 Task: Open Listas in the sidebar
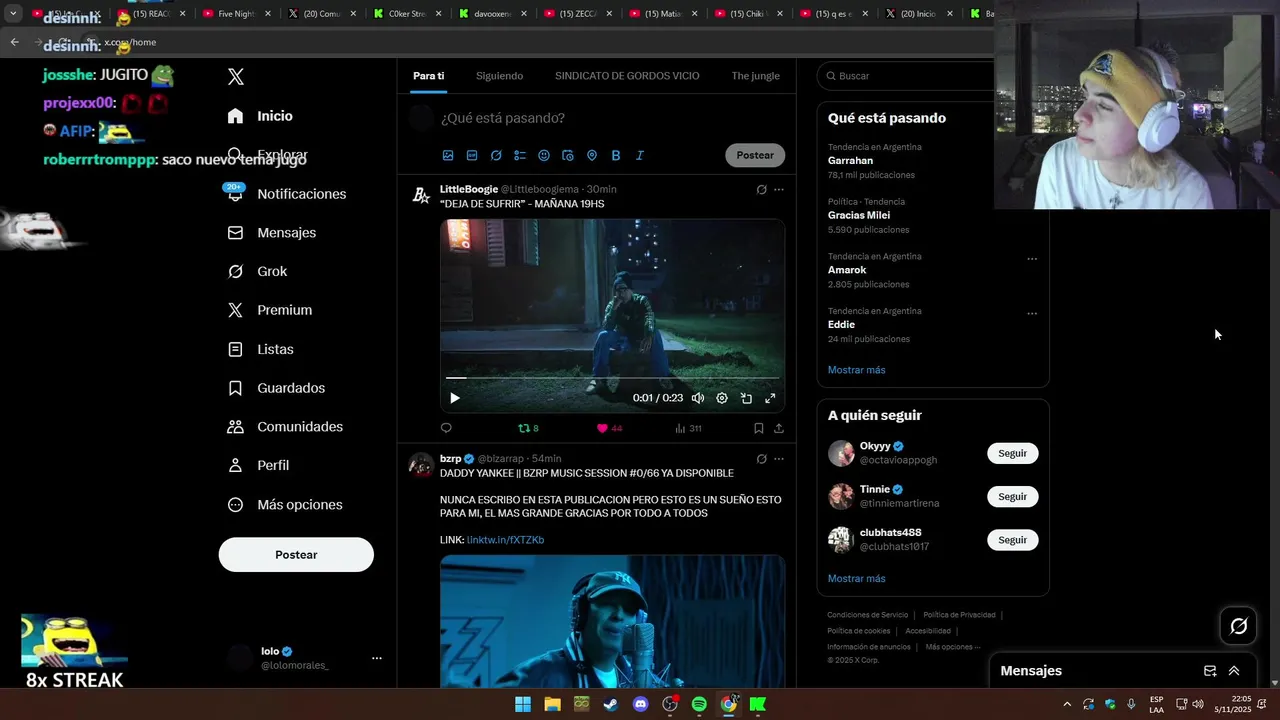pyautogui.click(x=260, y=349)
